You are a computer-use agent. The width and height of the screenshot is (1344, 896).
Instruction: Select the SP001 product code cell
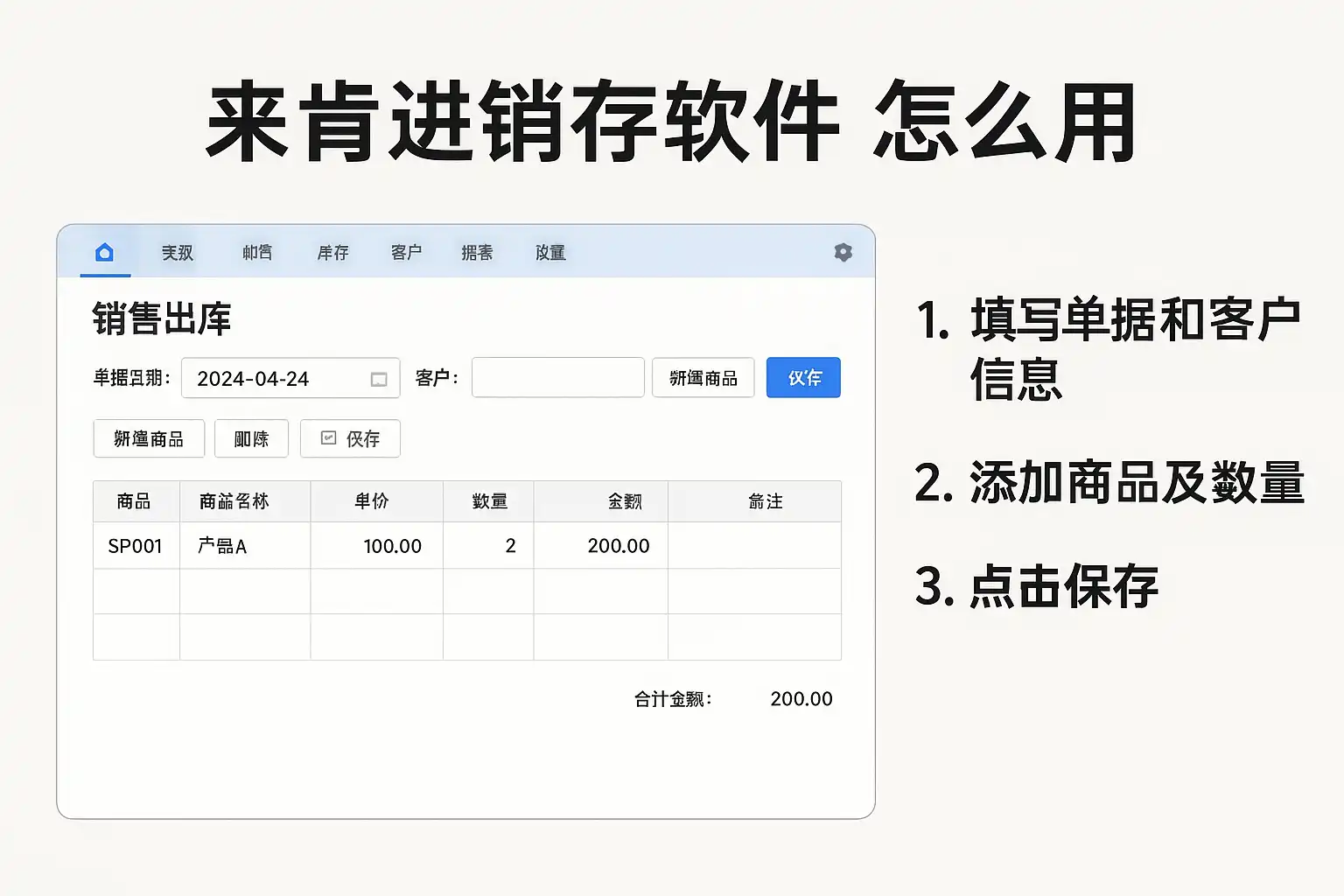(136, 546)
